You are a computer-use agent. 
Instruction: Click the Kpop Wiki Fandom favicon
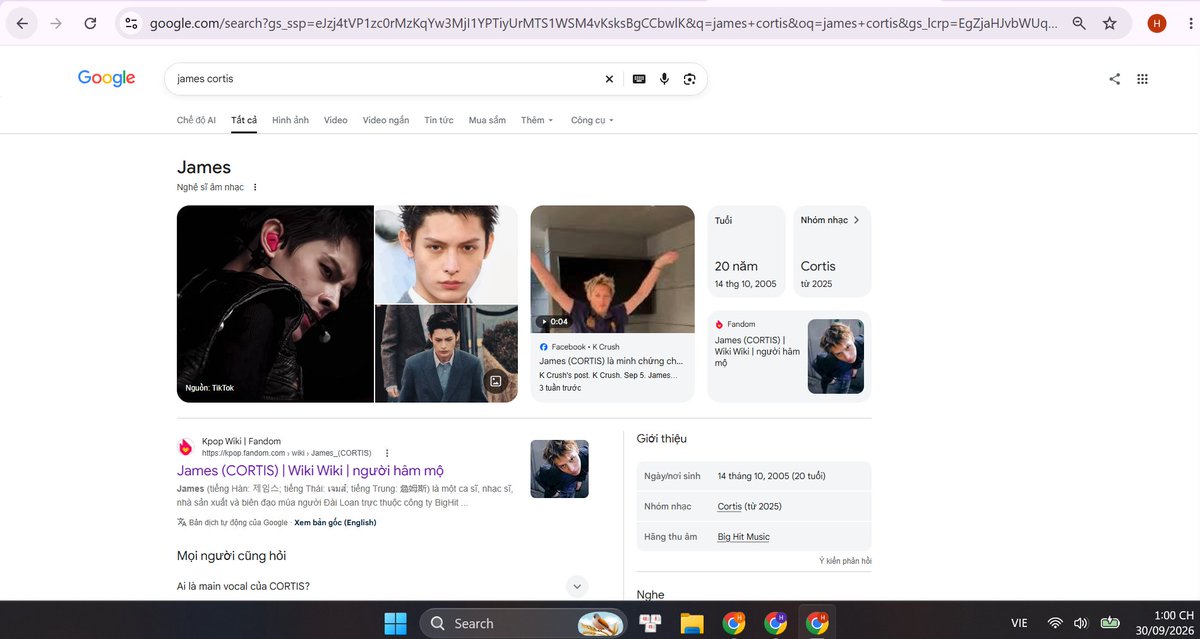(185, 447)
